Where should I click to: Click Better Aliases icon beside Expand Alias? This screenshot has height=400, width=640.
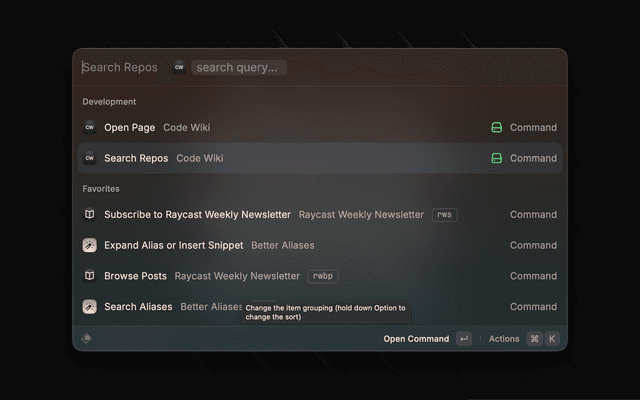coord(89,245)
